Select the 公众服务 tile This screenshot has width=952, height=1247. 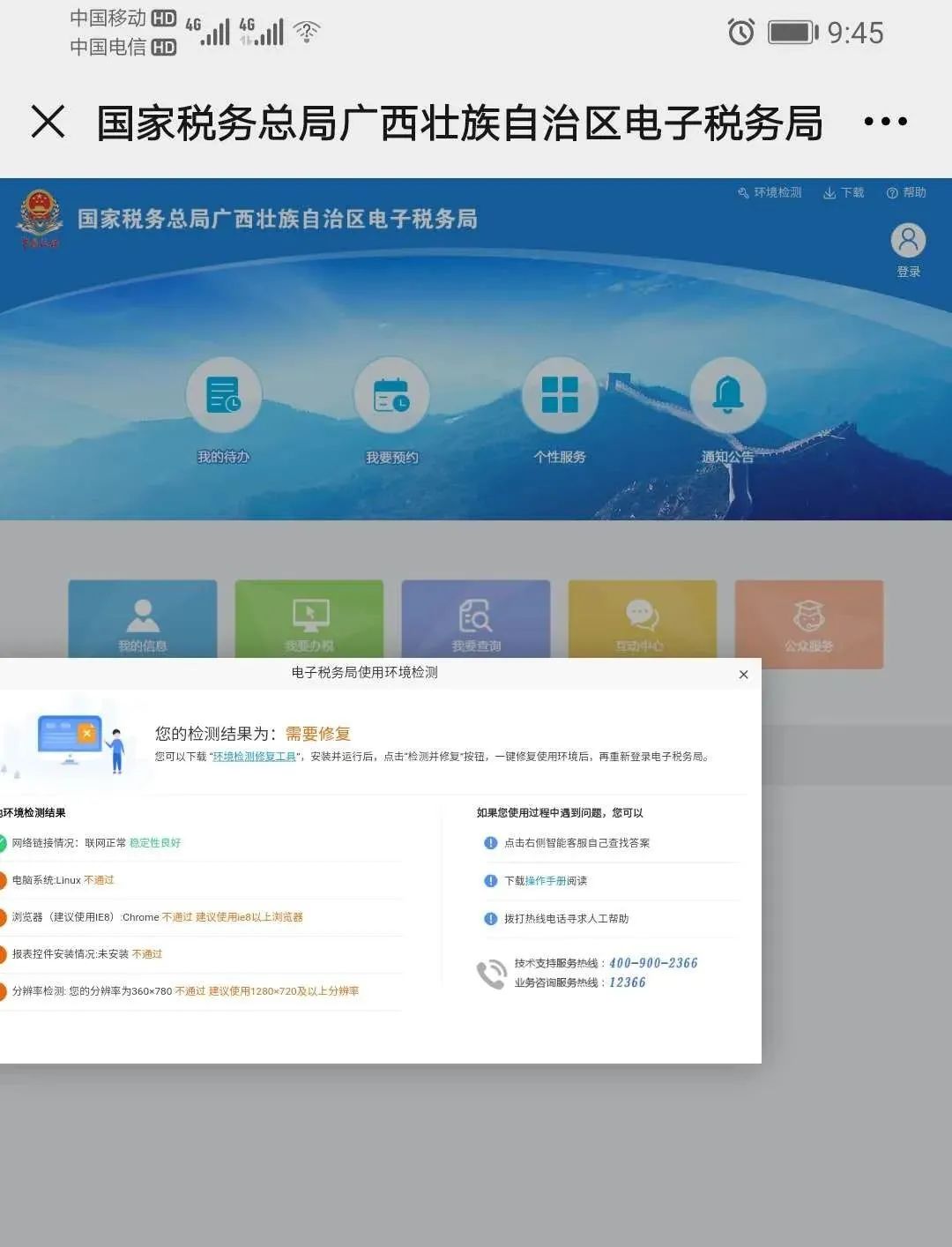pyautogui.click(x=809, y=623)
